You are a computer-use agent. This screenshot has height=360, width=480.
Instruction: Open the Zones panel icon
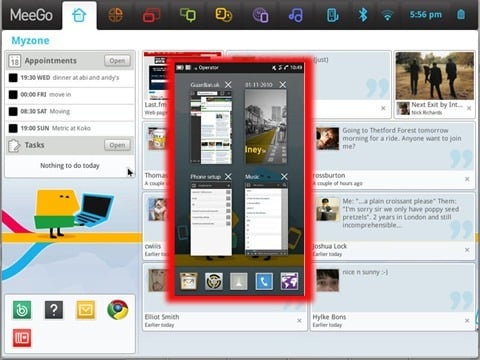coord(115,15)
